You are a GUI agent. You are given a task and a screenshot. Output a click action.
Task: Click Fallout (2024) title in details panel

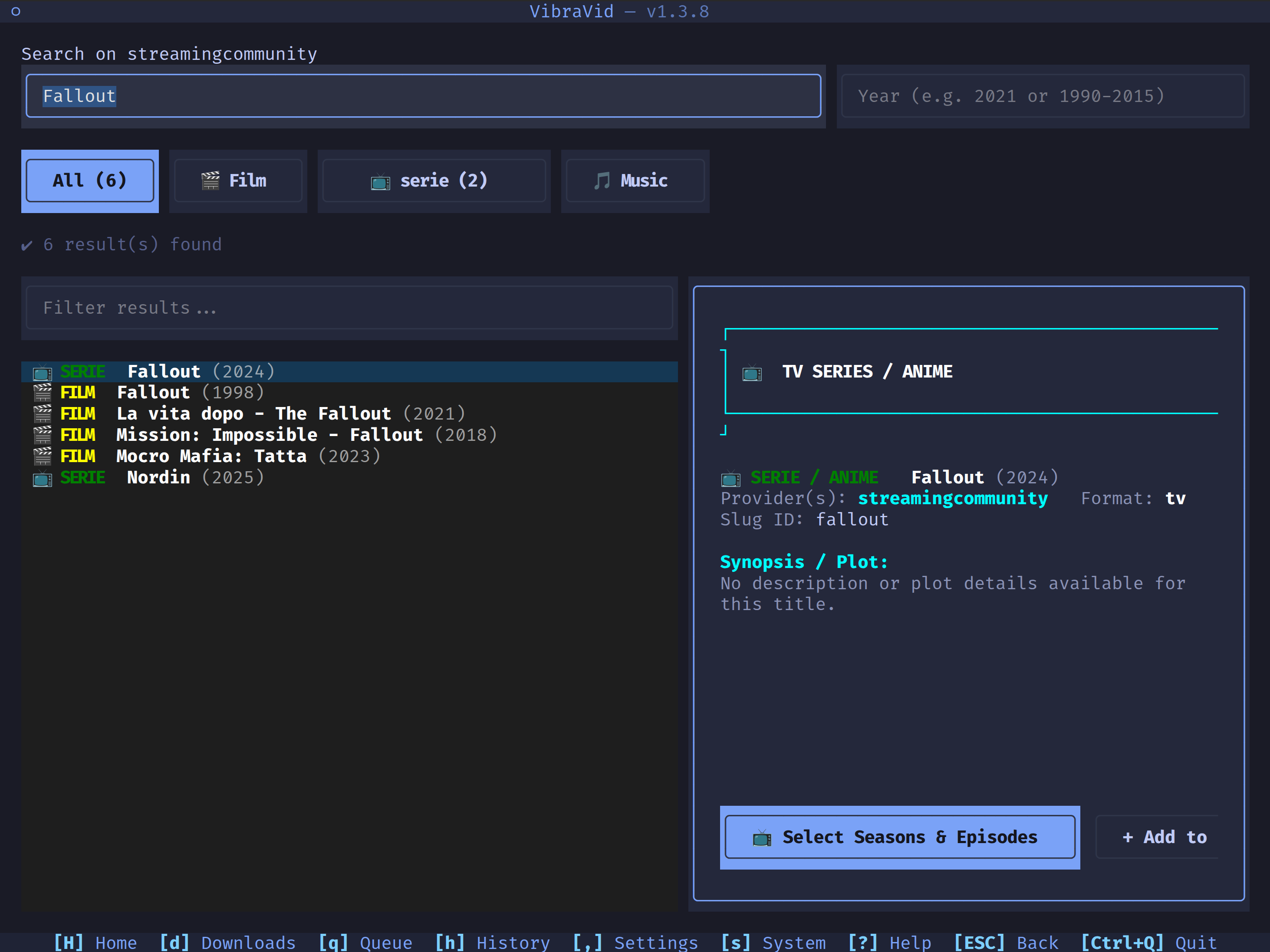pyautogui.click(x=985, y=477)
